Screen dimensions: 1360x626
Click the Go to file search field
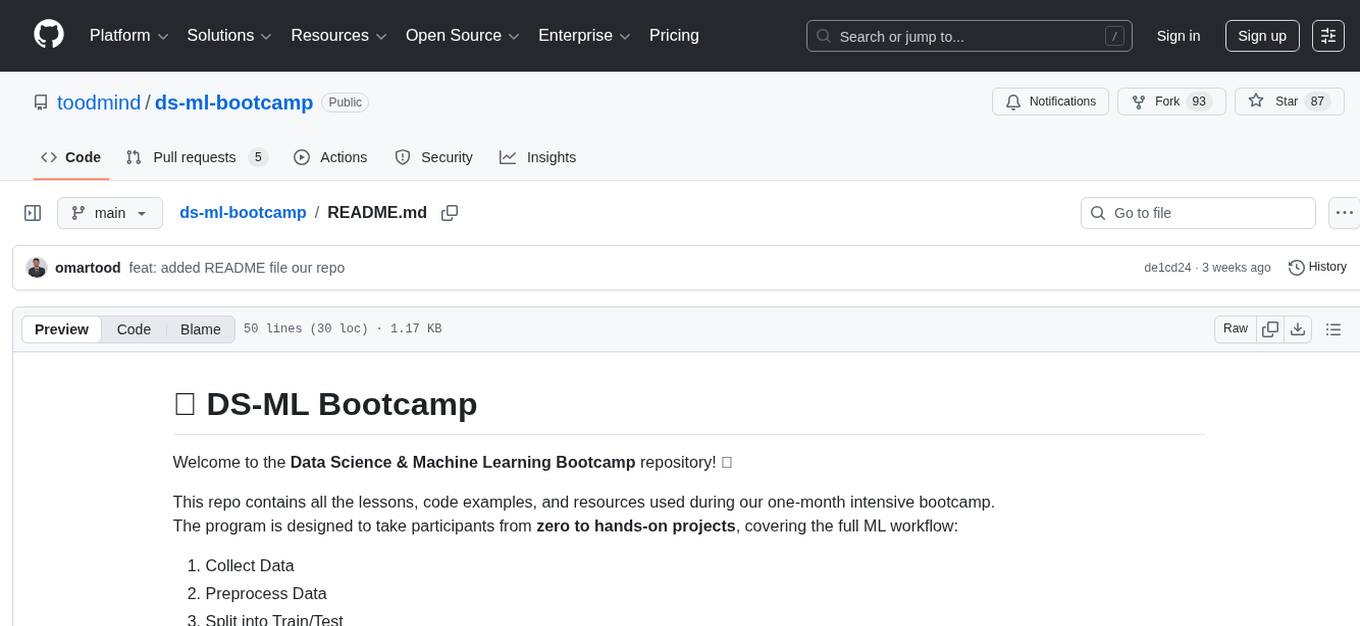point(1197,212)
